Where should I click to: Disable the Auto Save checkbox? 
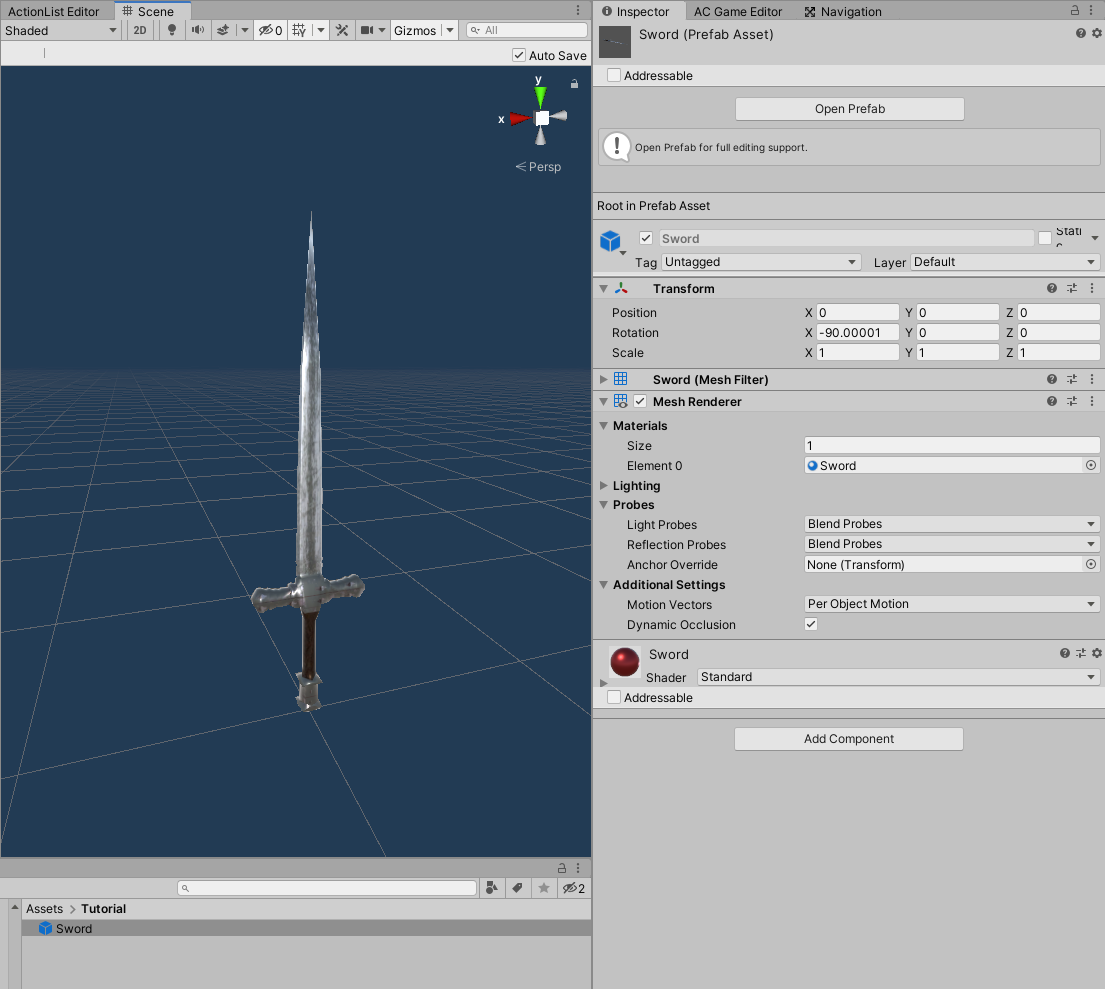tap(518, 56)
